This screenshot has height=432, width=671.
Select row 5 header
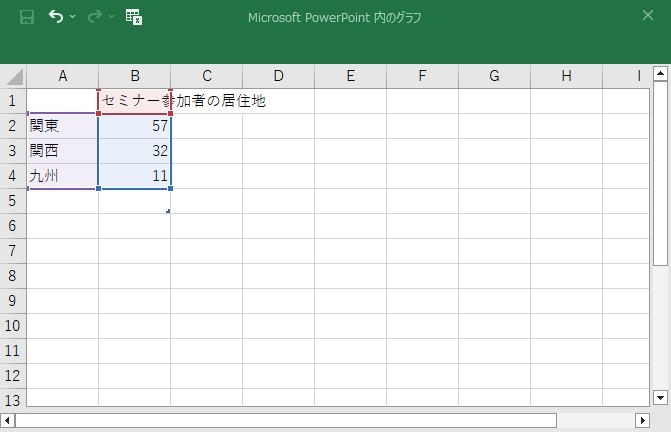(x=13, y=201)
